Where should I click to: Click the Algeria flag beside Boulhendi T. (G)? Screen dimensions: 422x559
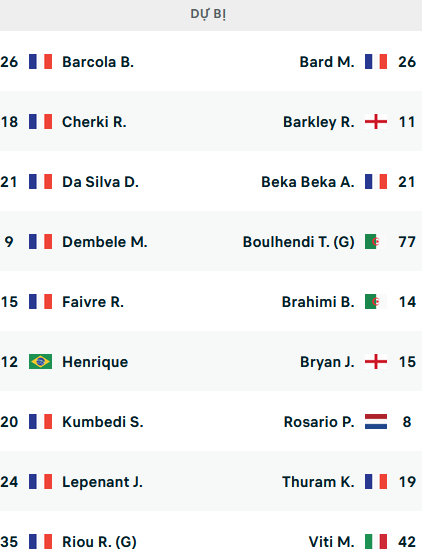coord(376,241)
